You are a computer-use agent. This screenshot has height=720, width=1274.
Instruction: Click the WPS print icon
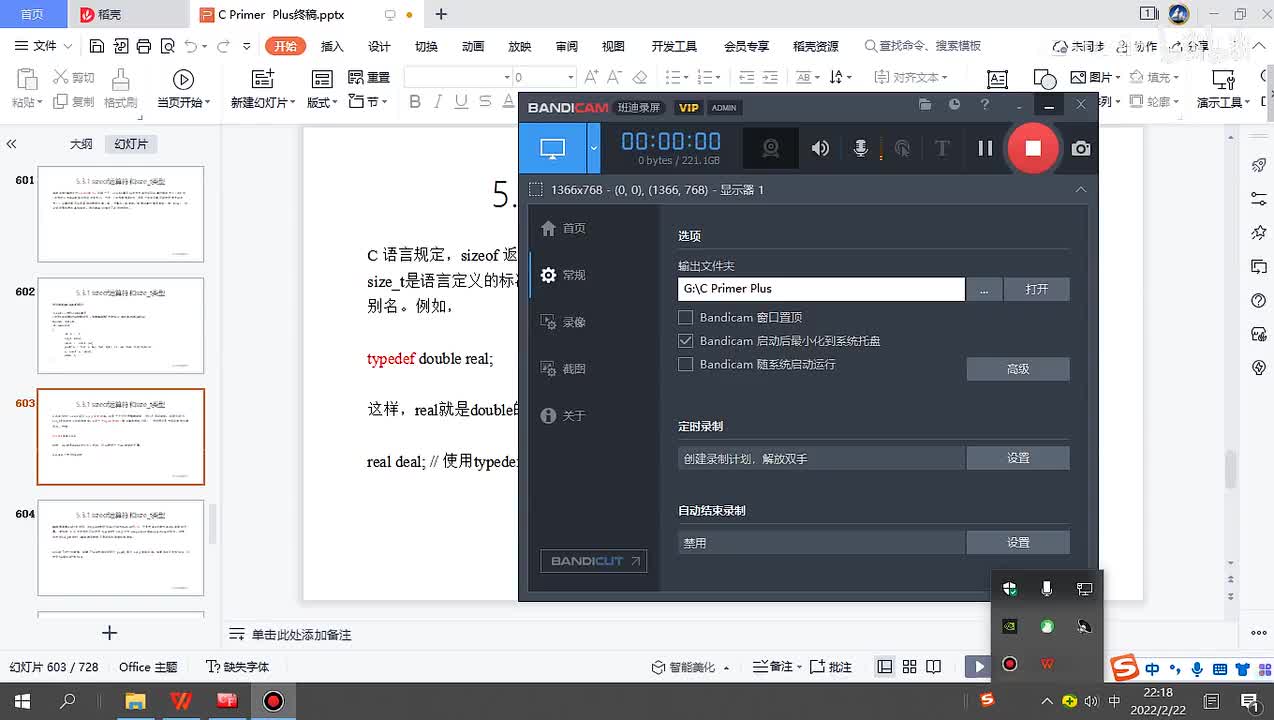144,46
